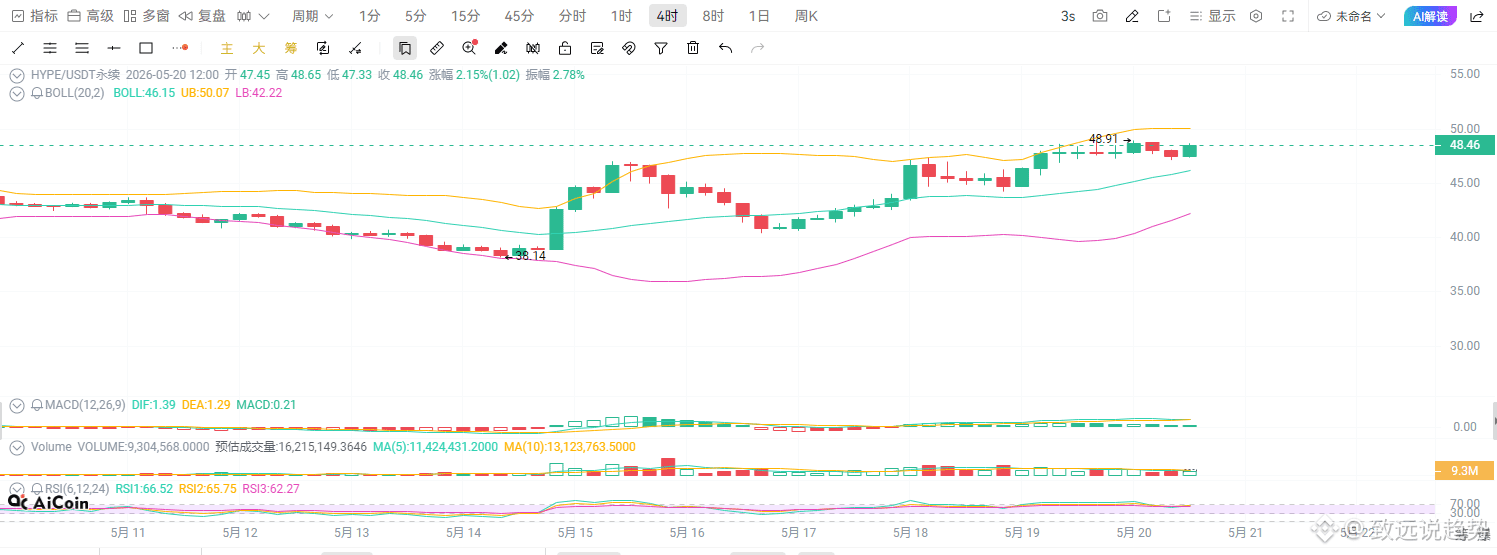The image size is (1497, 555).
Task: Click the 筹 chip distribution icon
Action: tap(291, 48)
